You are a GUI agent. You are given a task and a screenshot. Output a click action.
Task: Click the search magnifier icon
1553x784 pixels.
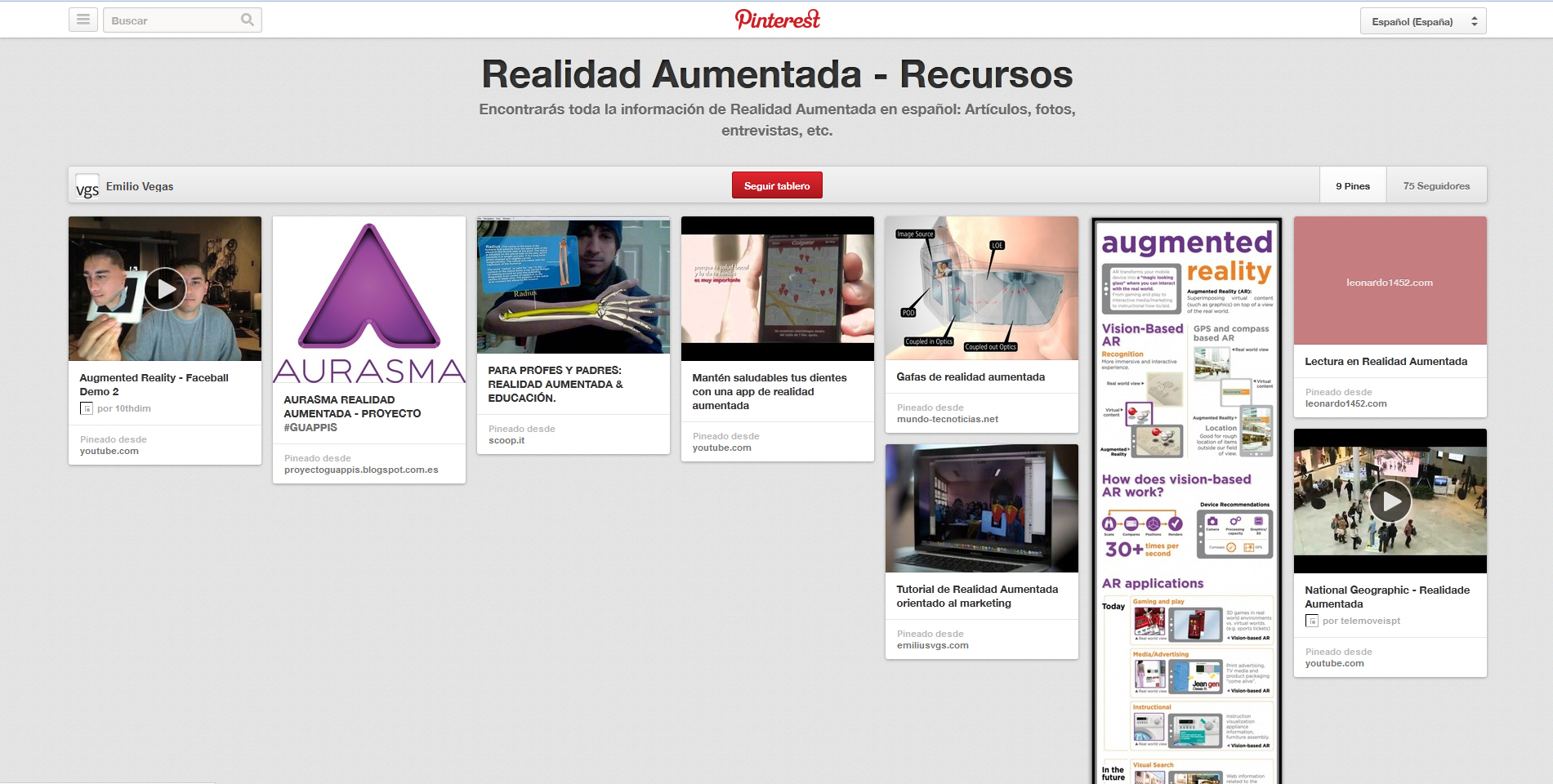click(248, 20)
